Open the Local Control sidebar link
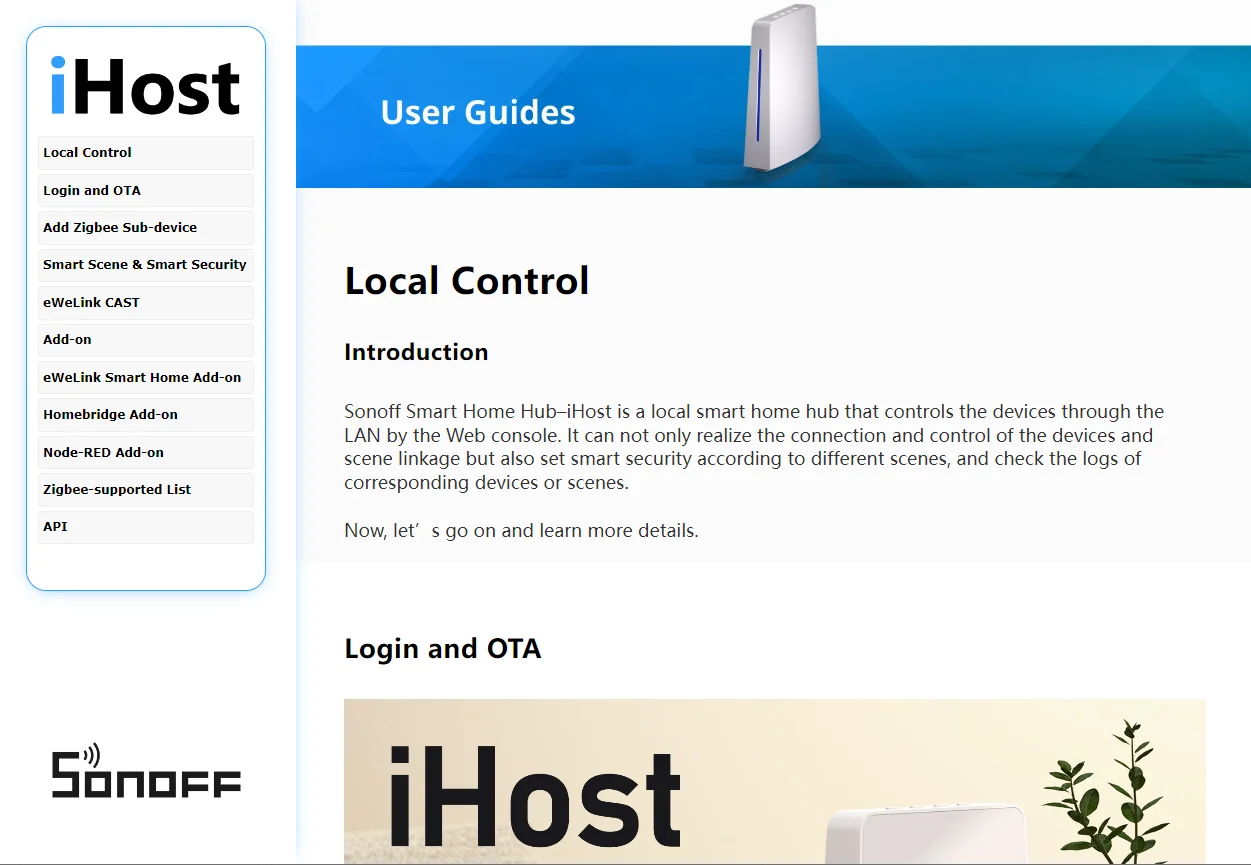 click(x=146, y=153)
